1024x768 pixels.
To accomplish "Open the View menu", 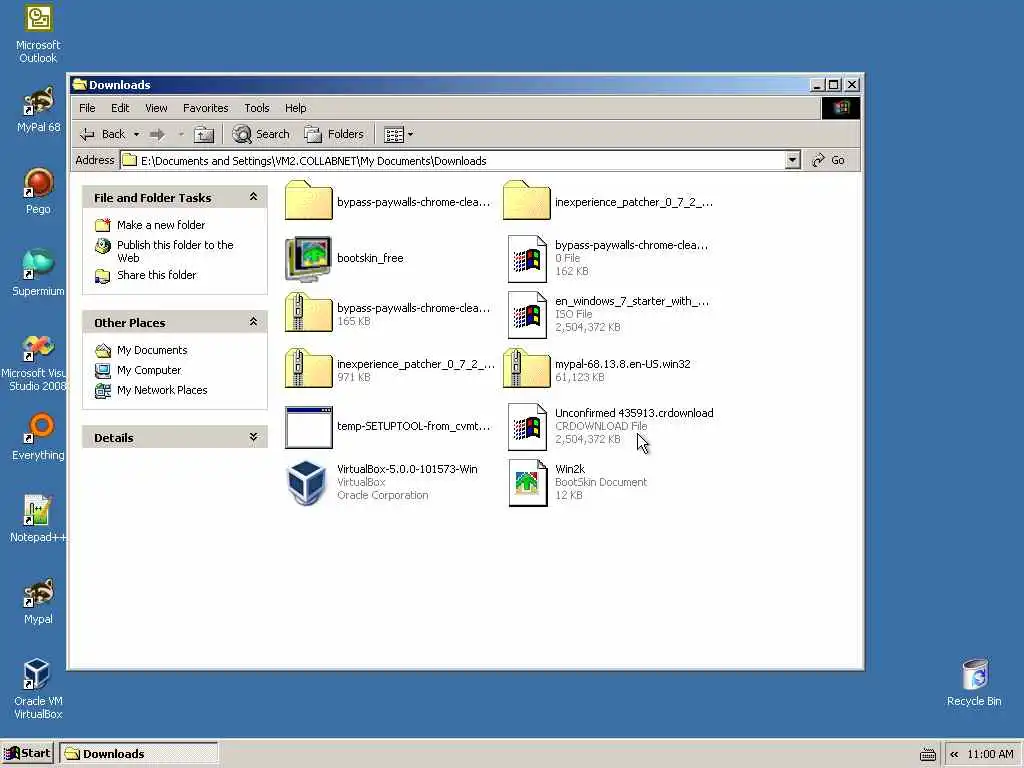I will tap(156, 108).
